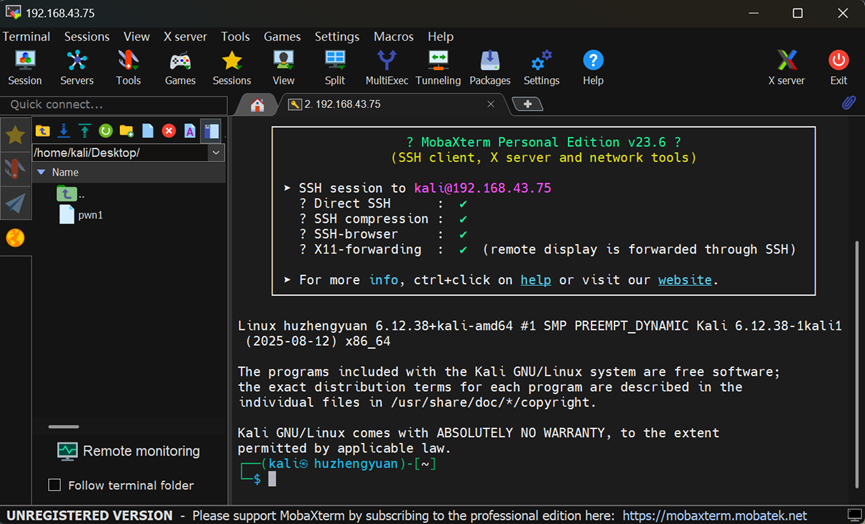The width and height of the screenshot is (865, 524).
Task: Switch to the home tab
Action: pos(257,105)
